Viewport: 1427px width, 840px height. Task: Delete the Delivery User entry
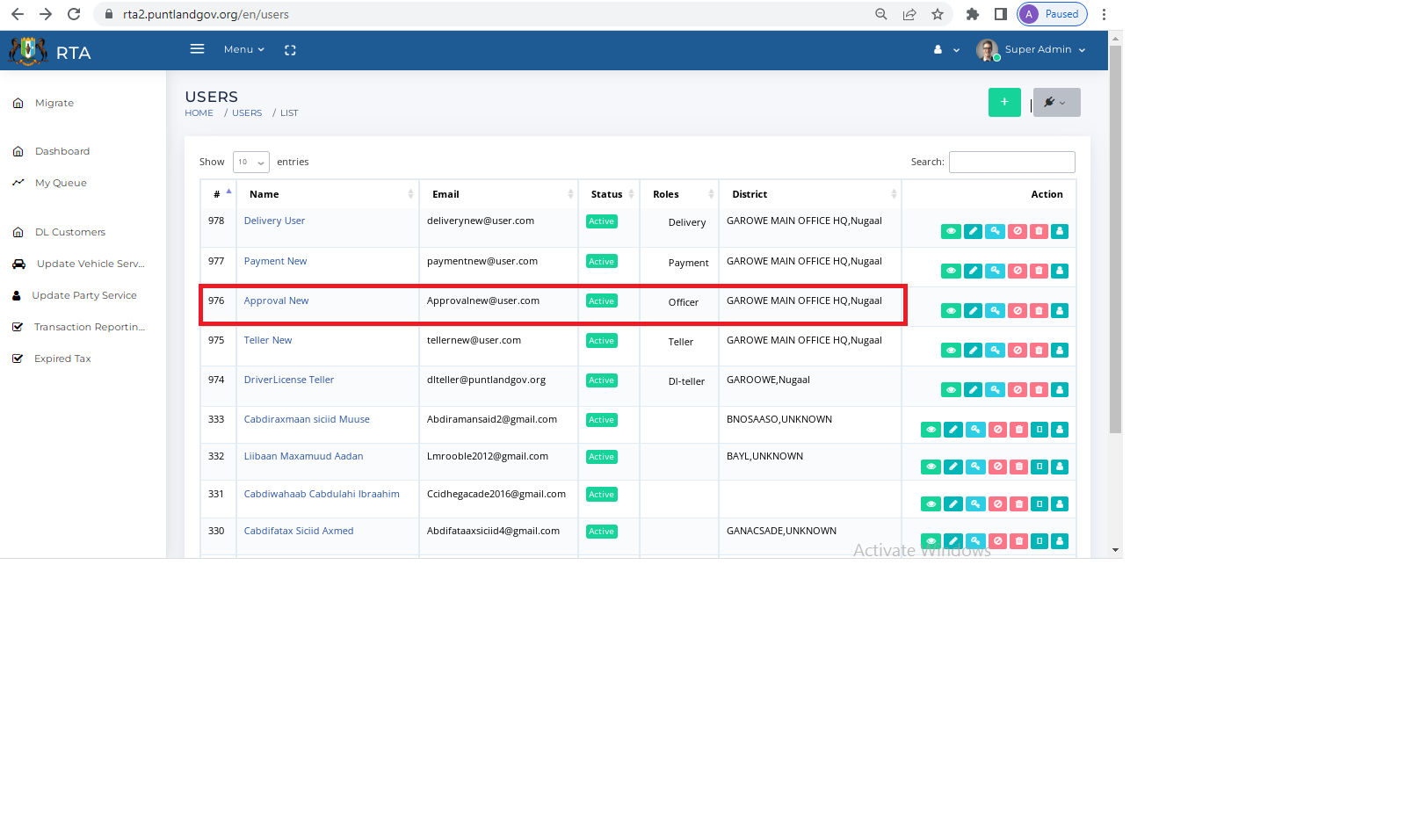coord(1039,231)
